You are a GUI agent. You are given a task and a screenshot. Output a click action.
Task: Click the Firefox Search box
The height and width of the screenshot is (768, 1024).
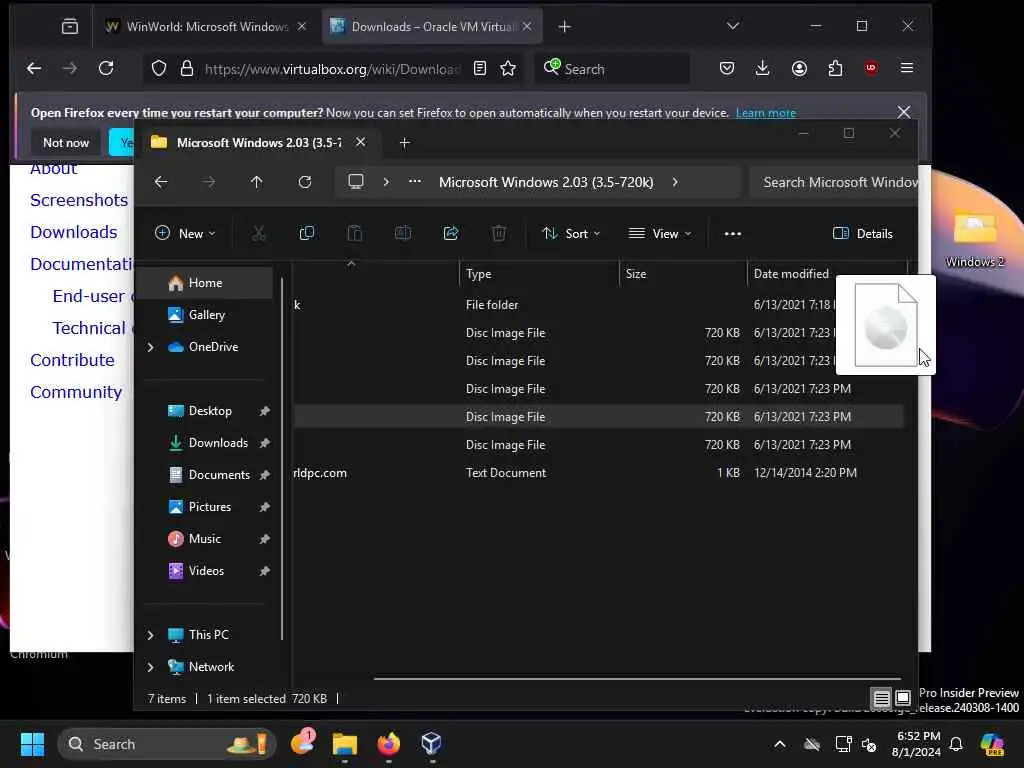(613, 68)
